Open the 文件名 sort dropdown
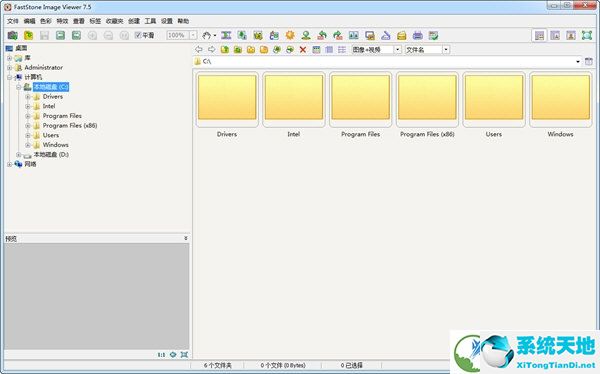Screen dimensions: 600x374 point(446,49)
